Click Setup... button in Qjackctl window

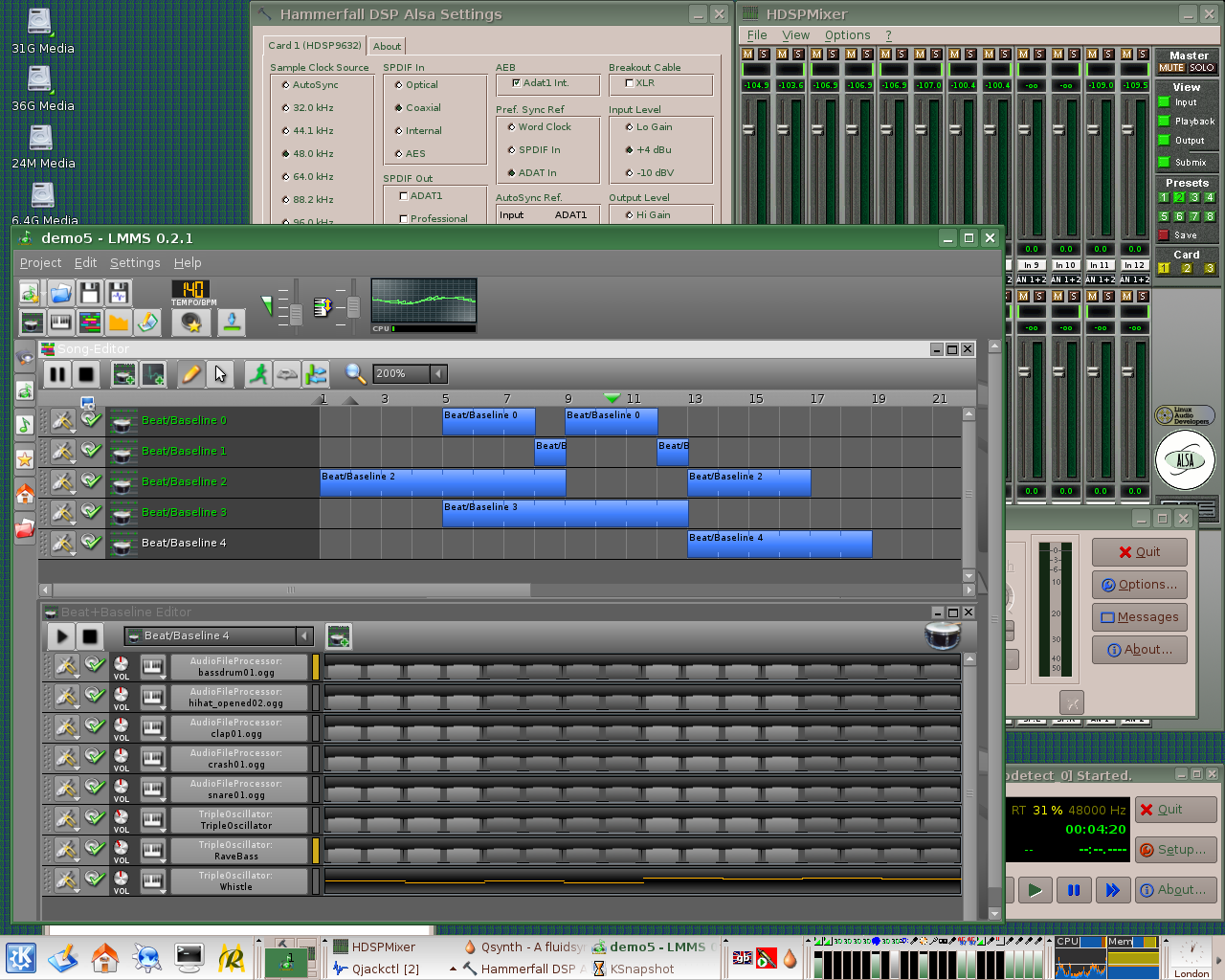(1173, 850)
